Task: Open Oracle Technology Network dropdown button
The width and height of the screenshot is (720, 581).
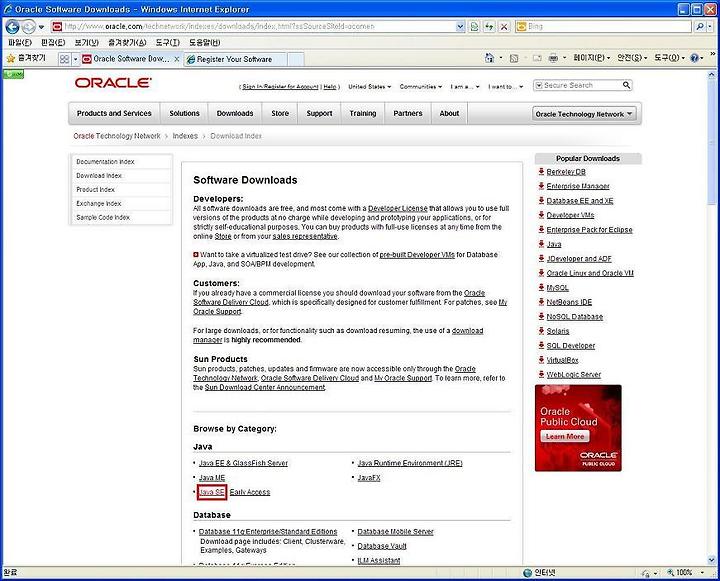Action: (585, 114)
